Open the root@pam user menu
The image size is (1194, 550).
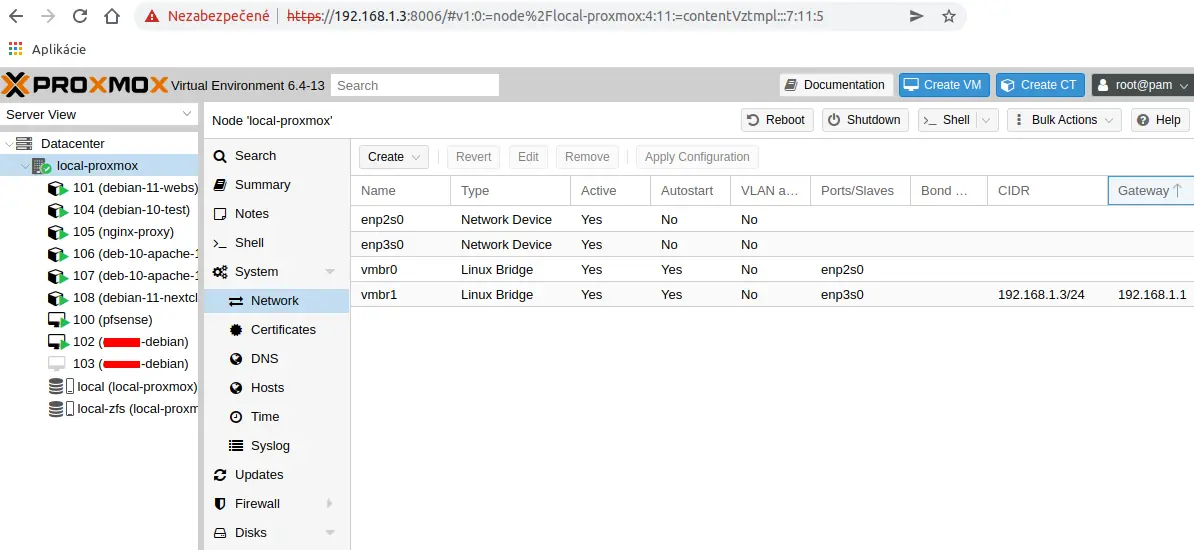(x=1142, y=85)
